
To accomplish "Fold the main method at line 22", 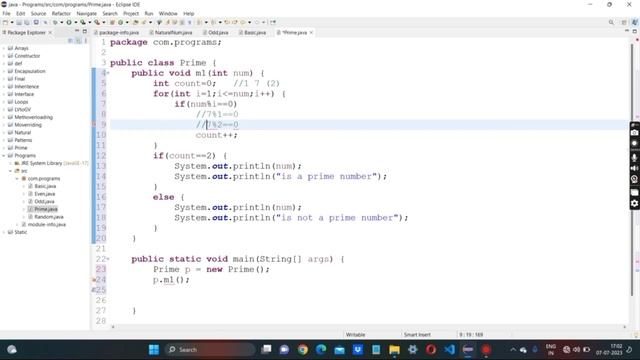I will pyautogui.click(x=108, y=259).
